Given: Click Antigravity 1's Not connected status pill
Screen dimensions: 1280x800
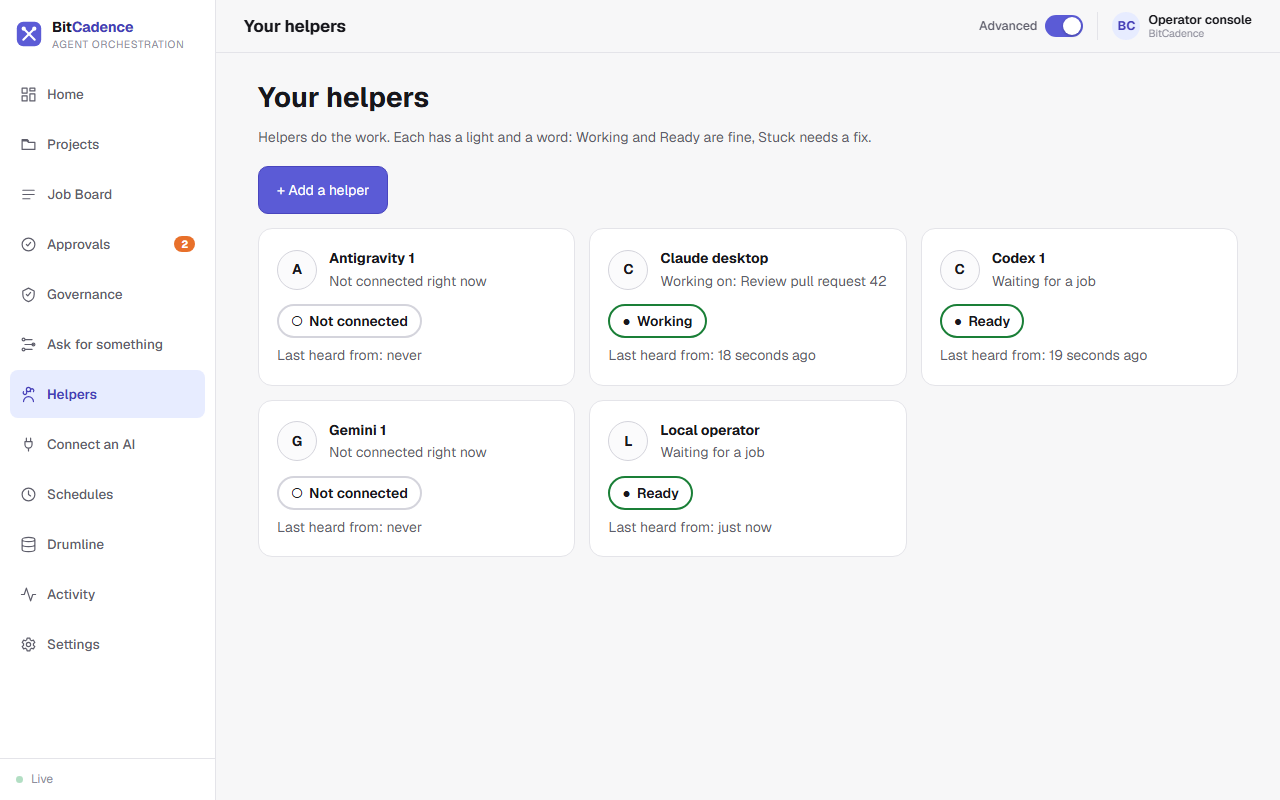Looking at the screenshot, I should click(349, 321).
